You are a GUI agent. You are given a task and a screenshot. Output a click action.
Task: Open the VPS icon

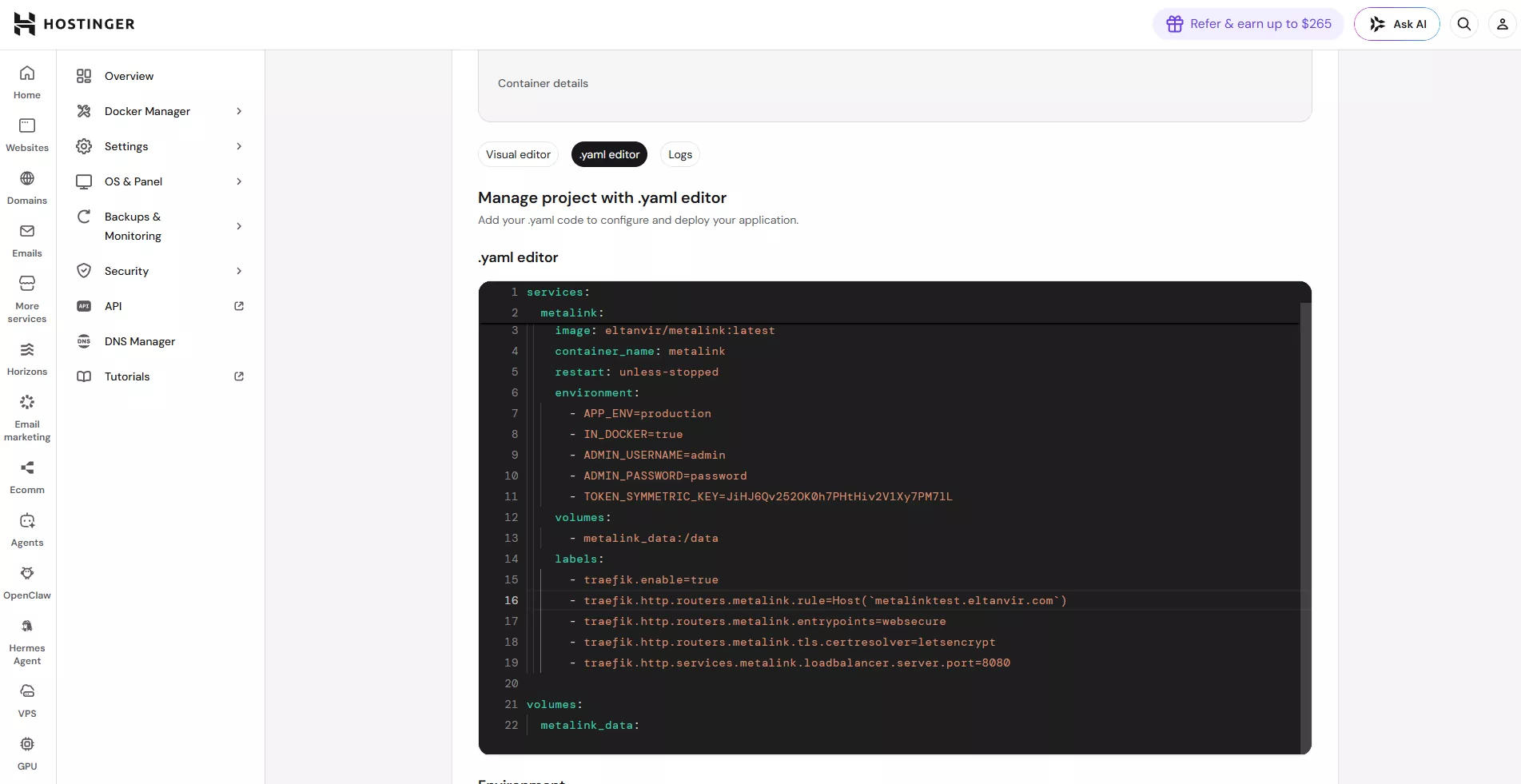click(27, 691)
